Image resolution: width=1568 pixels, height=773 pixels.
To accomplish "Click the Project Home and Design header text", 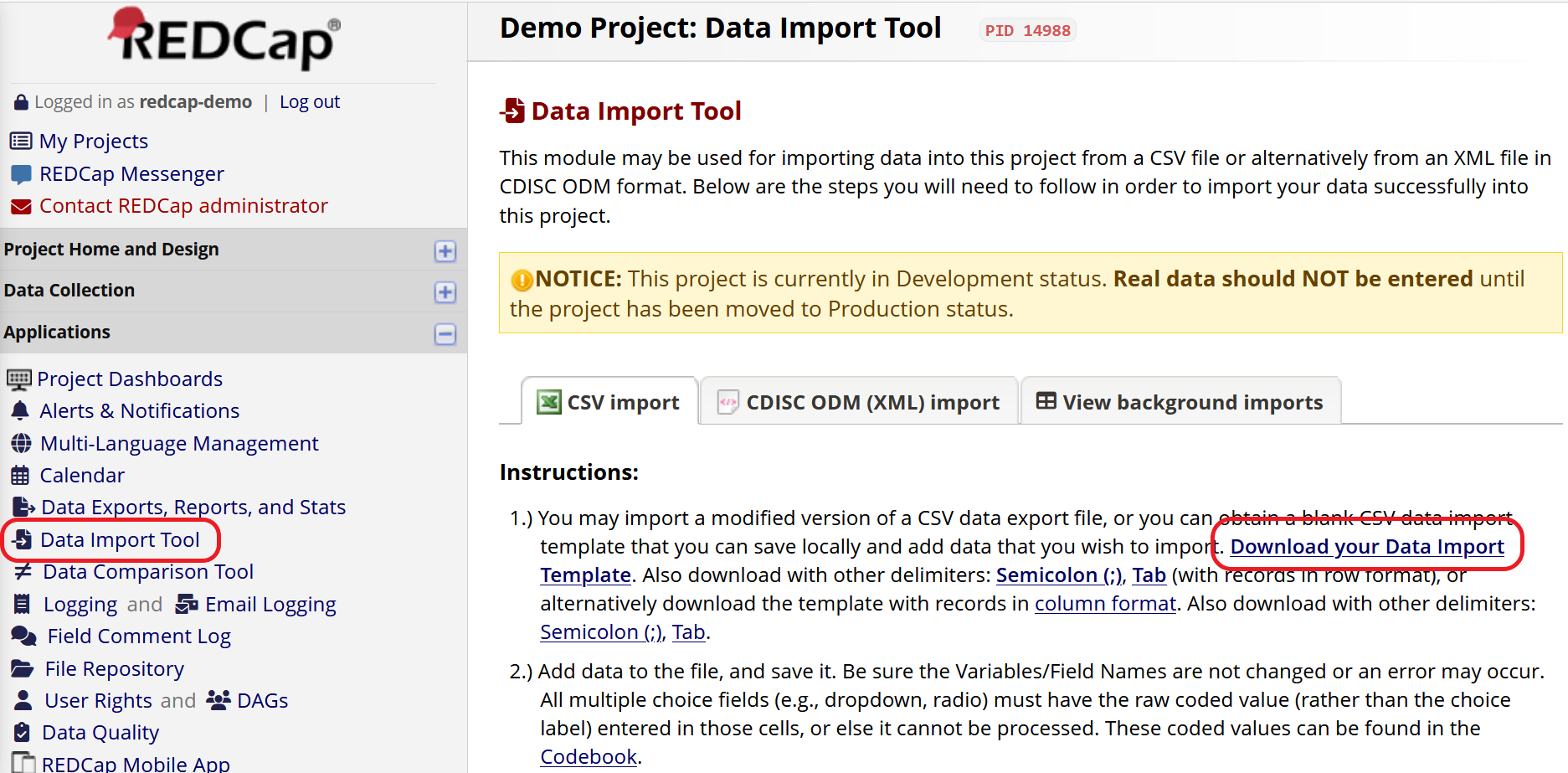I will point(111,250).
